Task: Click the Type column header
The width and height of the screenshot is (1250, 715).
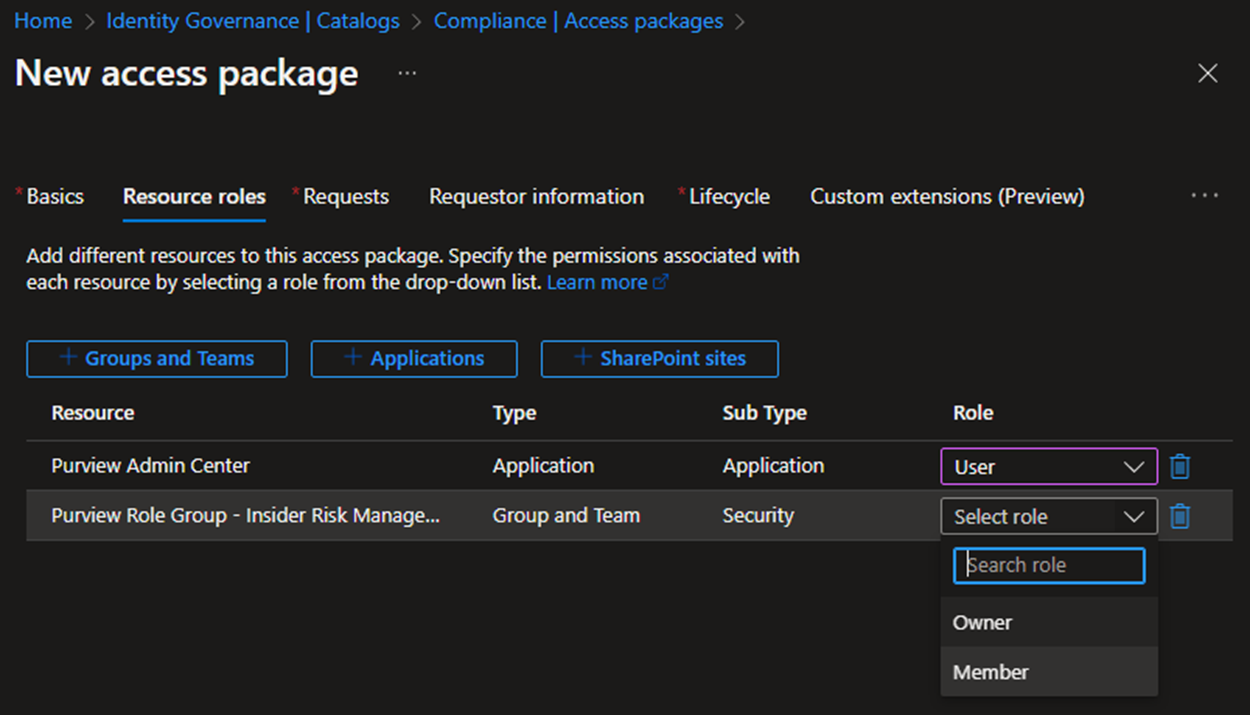Action: (x=515, y=413)
